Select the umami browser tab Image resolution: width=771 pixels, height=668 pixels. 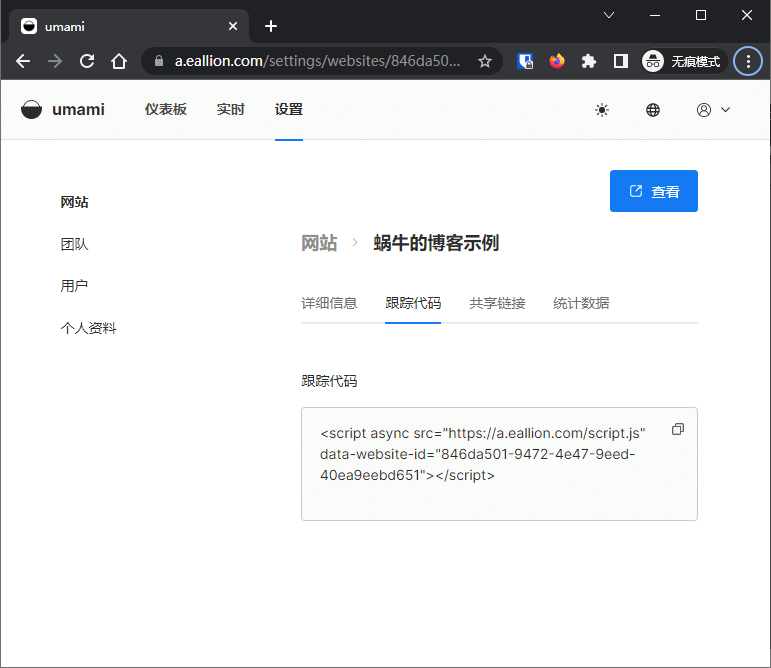pos(129,26)
